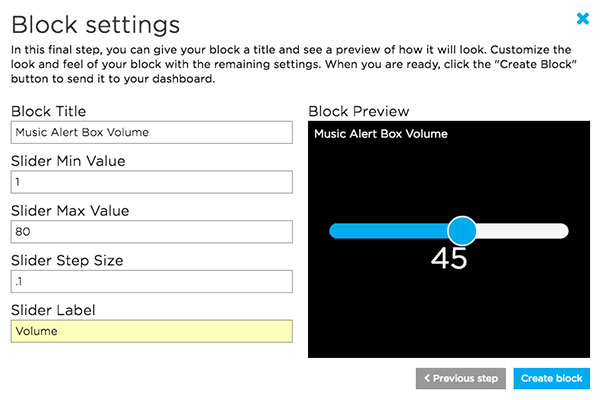The height and width of the screenshot is (400, 600).
Task: Go back with the Previous step button
Action: click(x=460, y=379)
